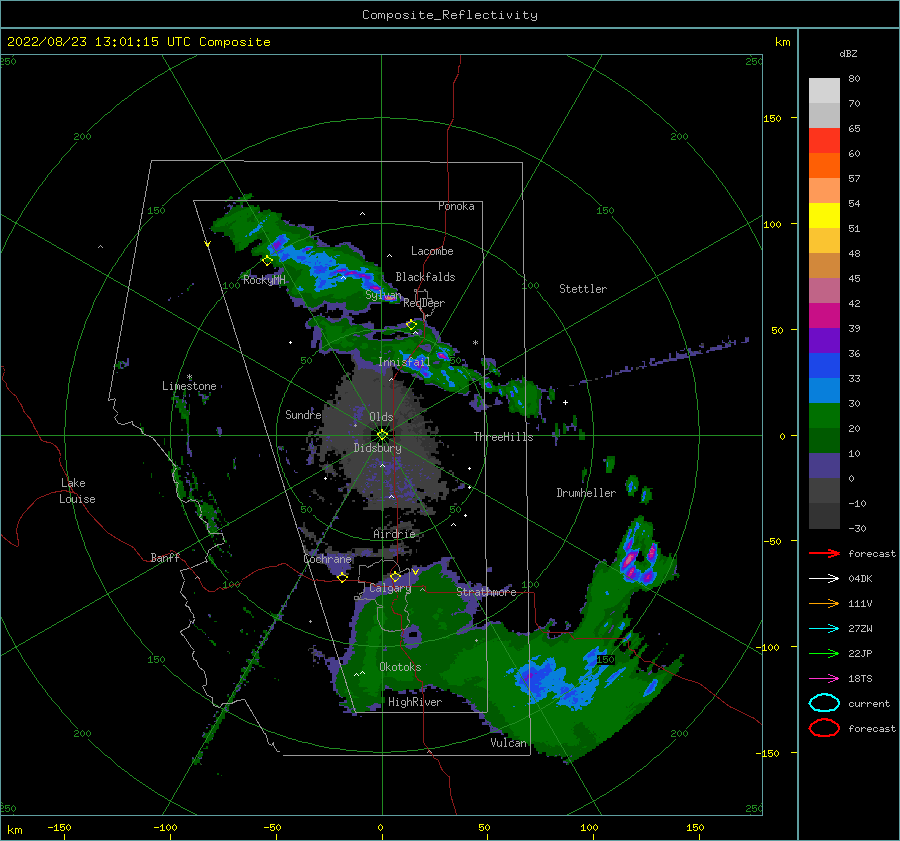900x841 pixels.
Task: Click the current legend text
Action: 869,704
